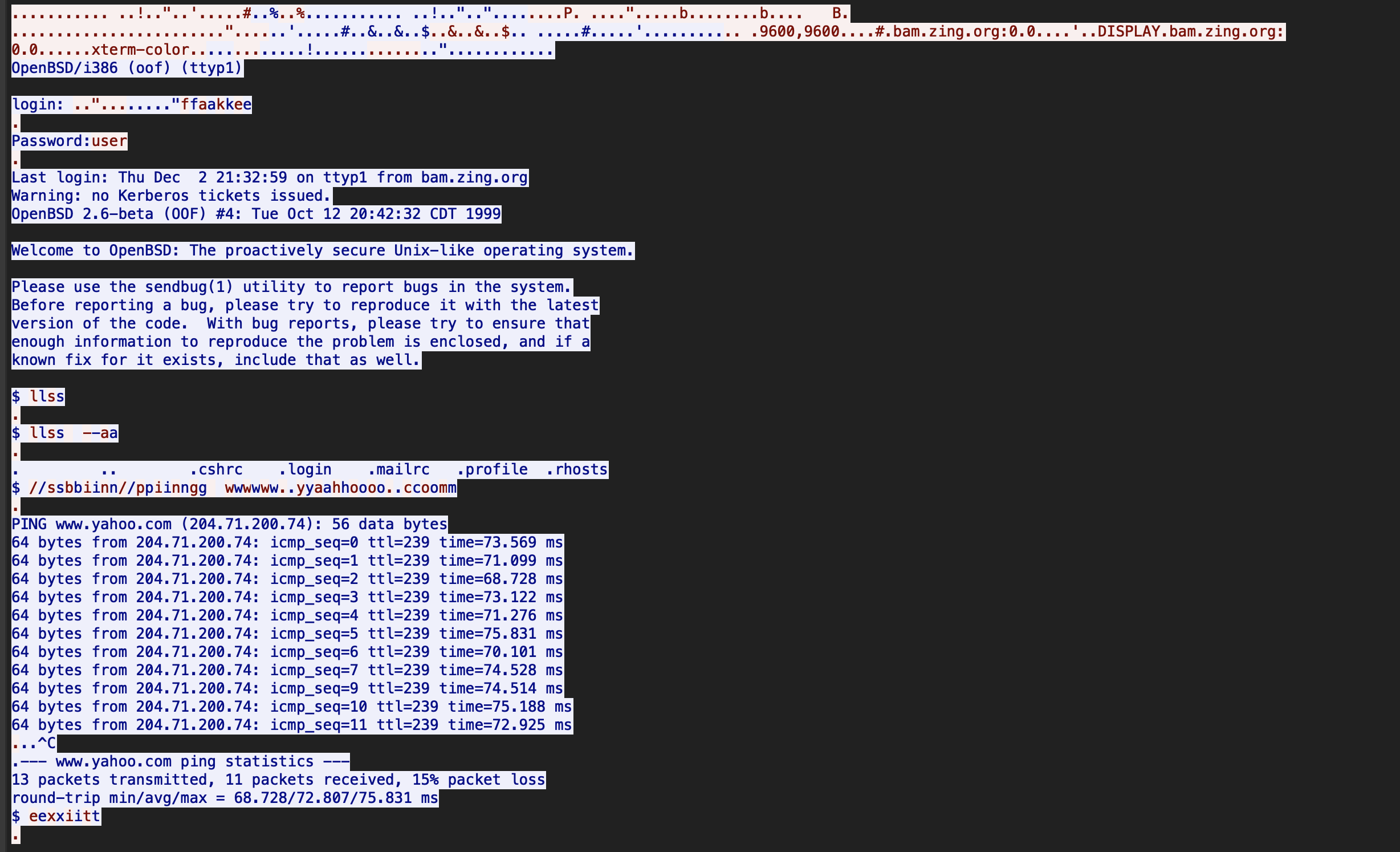The height and width of the screenshot is (852, 1400).
Task: Click 'Please use the sendbug(1) utility' line
Action: click(x=291, y=287)
